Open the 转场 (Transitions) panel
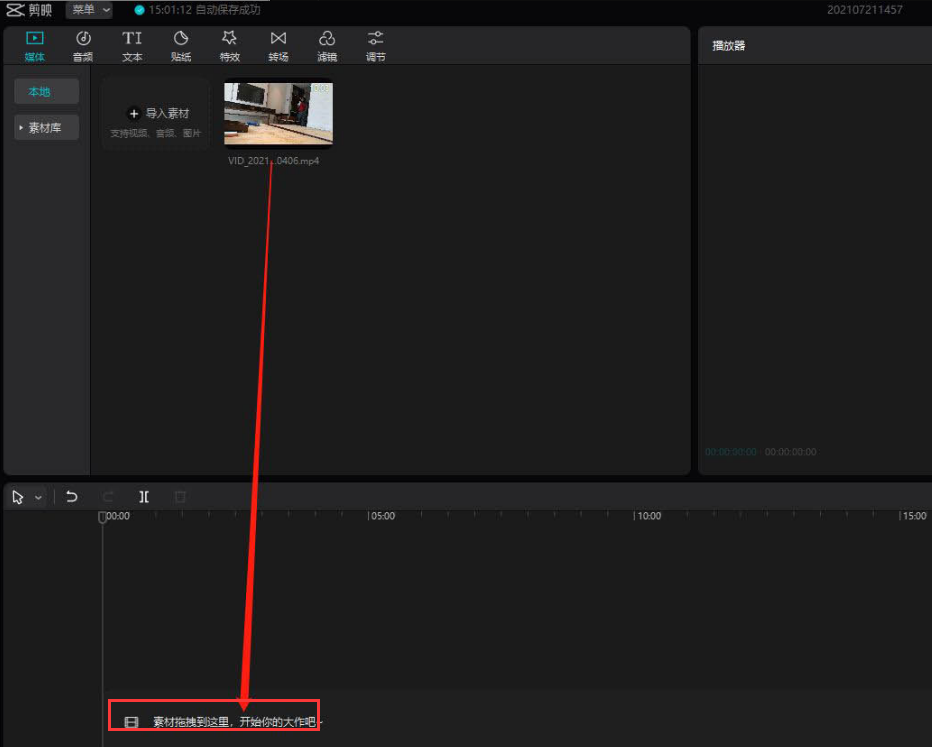Screen dimensions: 932x747 [x=278, y=45]
